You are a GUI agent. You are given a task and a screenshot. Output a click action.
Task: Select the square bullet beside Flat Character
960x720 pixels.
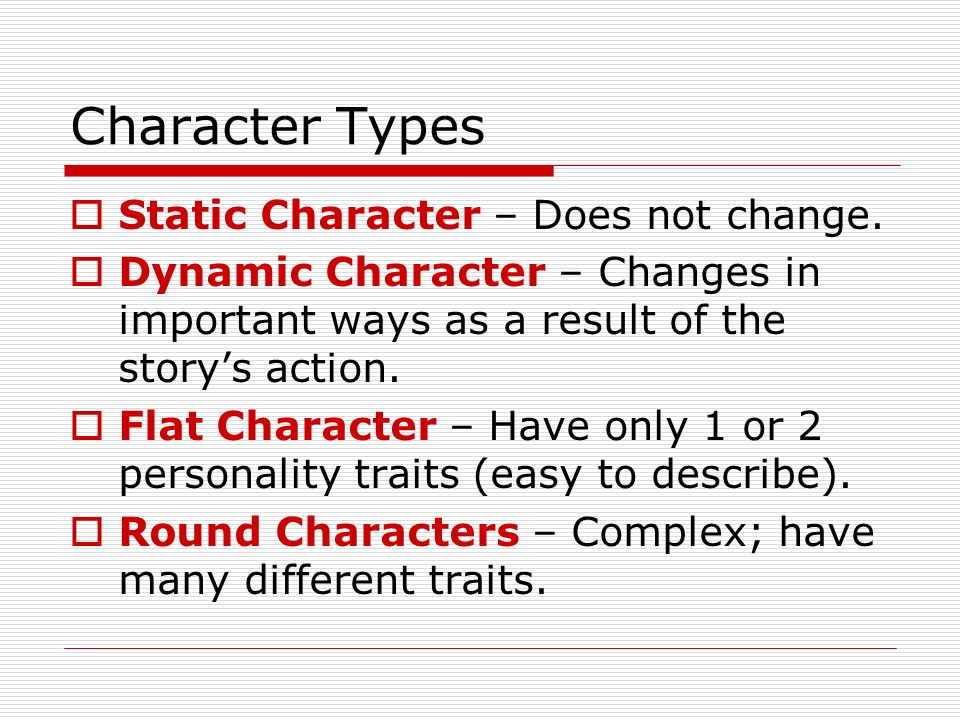click(x=87, y=426)
